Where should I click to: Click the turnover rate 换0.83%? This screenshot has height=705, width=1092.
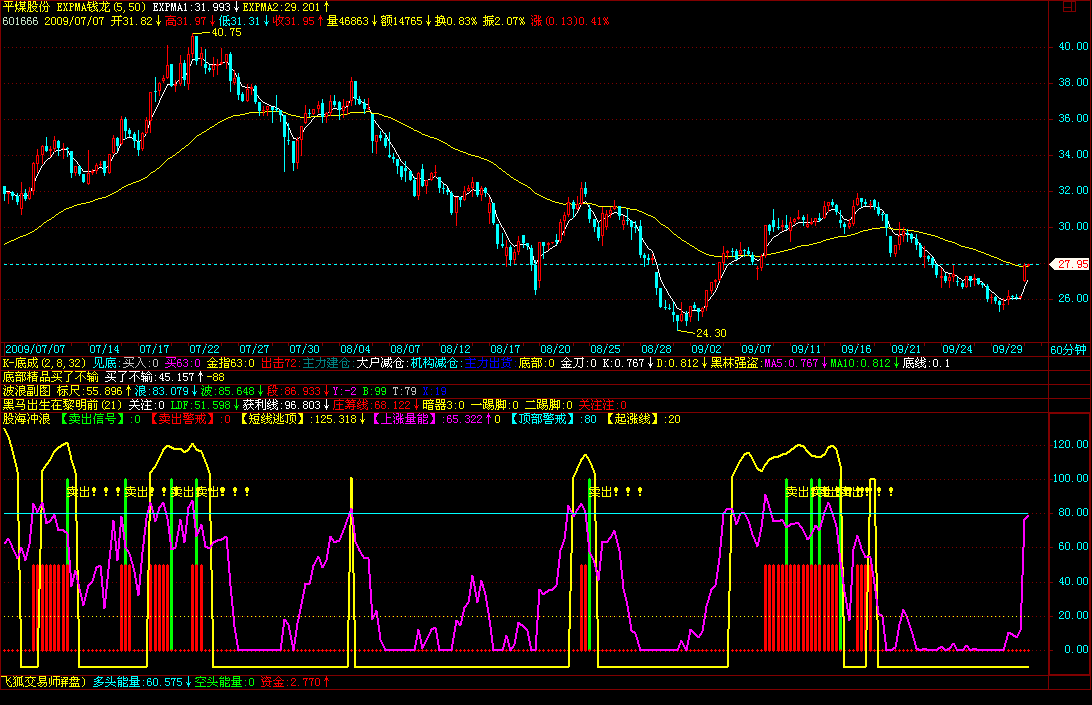coord(456,21)
